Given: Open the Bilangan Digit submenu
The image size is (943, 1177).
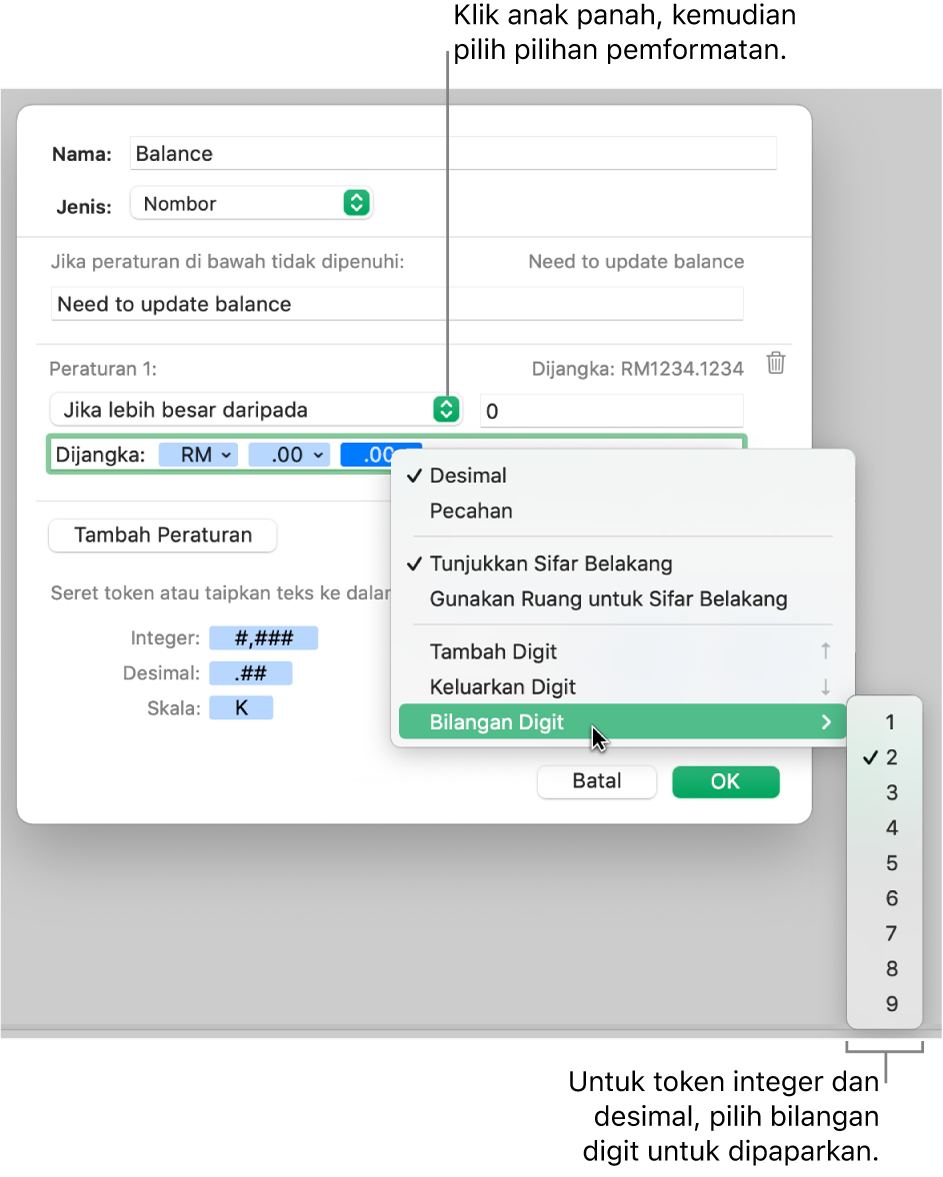Looking at the screenshot, I should (623, 722).
